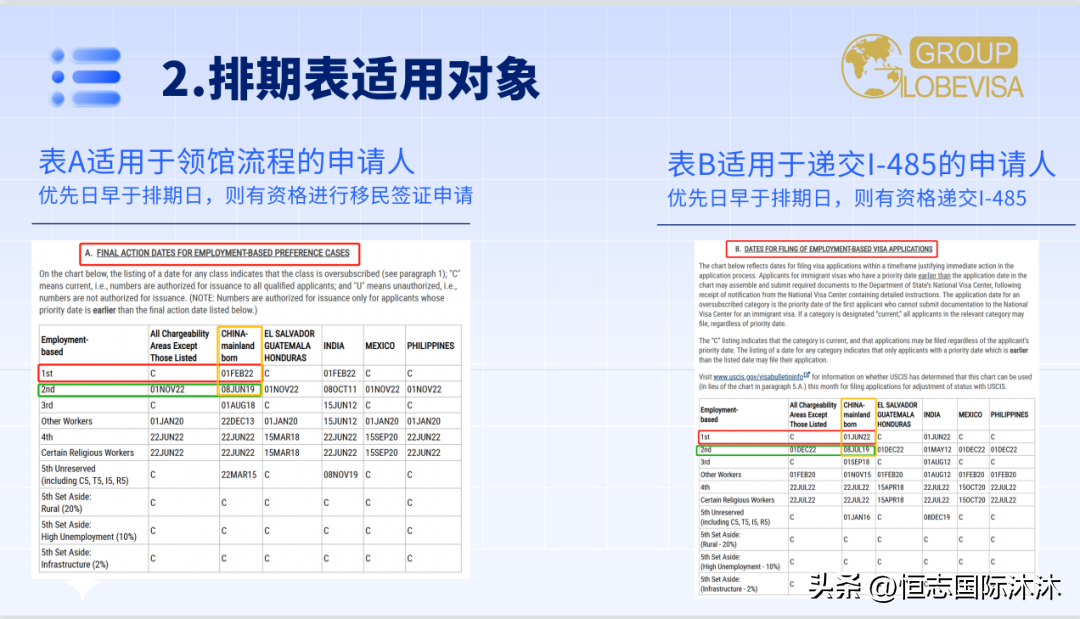Select "Certain Religious Workers" row label in Table B
1080x619 pixels.
(738, 500)
